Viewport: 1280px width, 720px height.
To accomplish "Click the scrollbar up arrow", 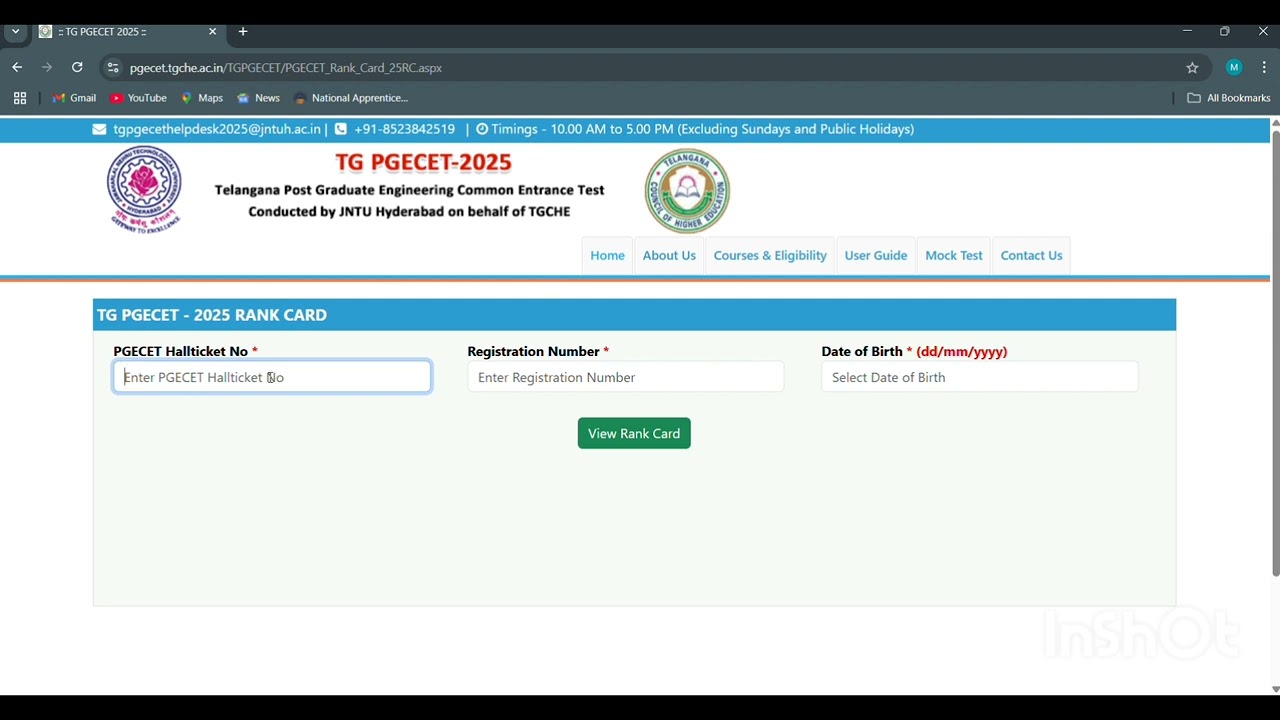I will pos(1275,123).
